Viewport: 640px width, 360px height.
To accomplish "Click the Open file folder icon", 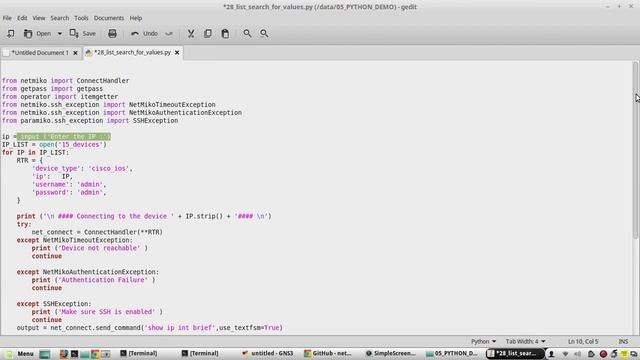I will [x=28, y=33].
